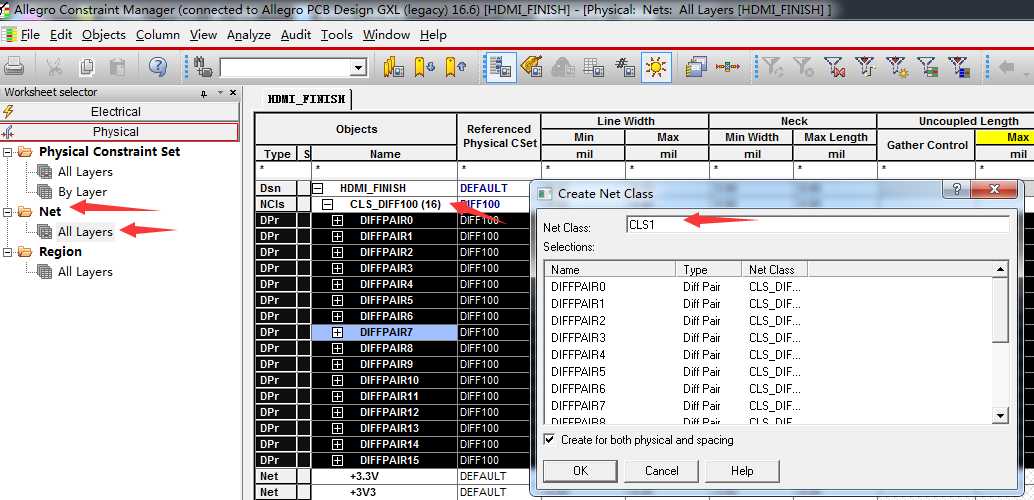Click bookmark icon with down arrow
The width and height of the screenshot is (1034, 500).
tap(424, 67)
